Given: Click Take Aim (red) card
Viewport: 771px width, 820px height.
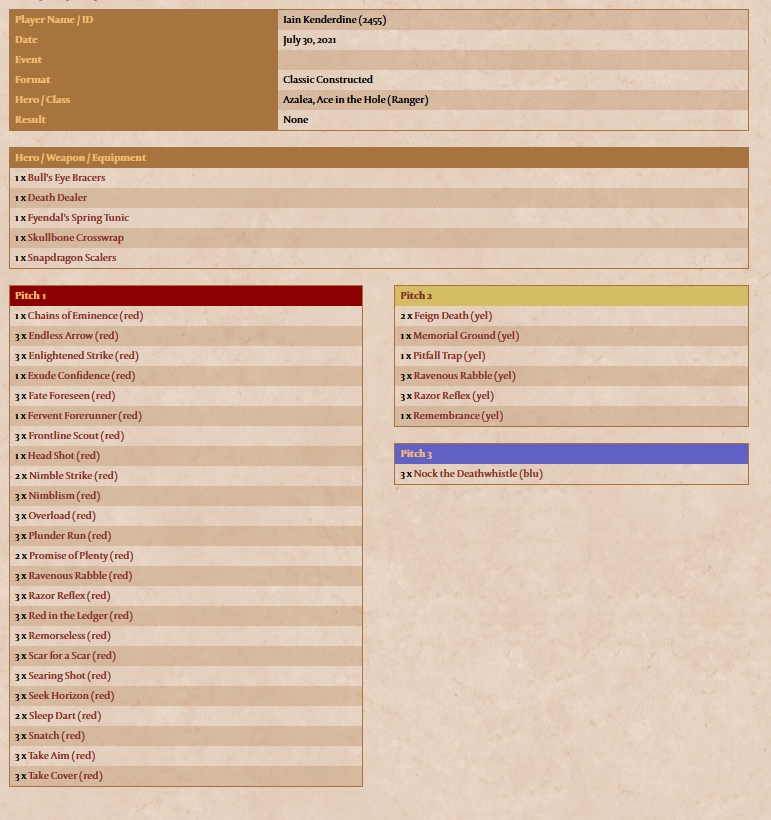Looking at the screenshot, I should [62, 756].
